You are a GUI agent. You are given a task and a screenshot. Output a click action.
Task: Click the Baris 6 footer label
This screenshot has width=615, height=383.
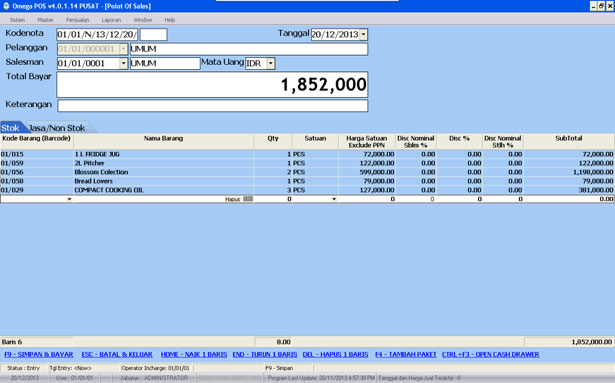click(x=12, y=342)
